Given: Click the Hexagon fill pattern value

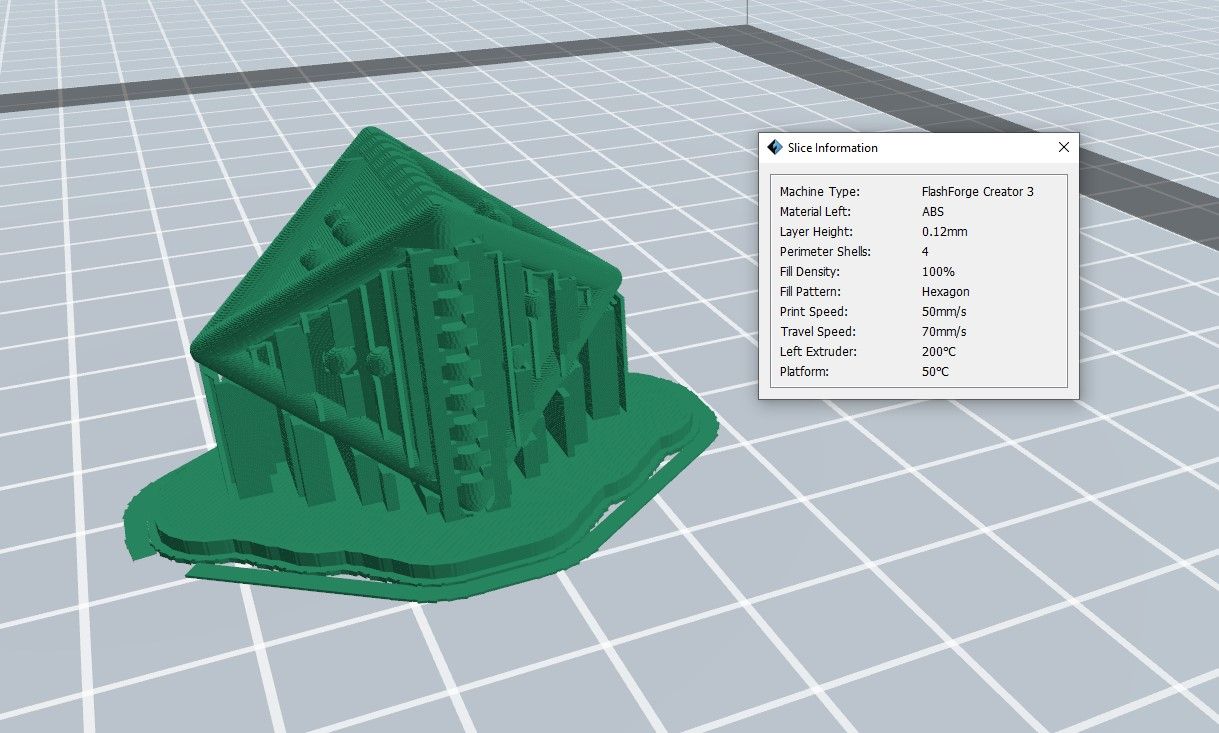Looking at the screenshot, I should pos(945,292).
